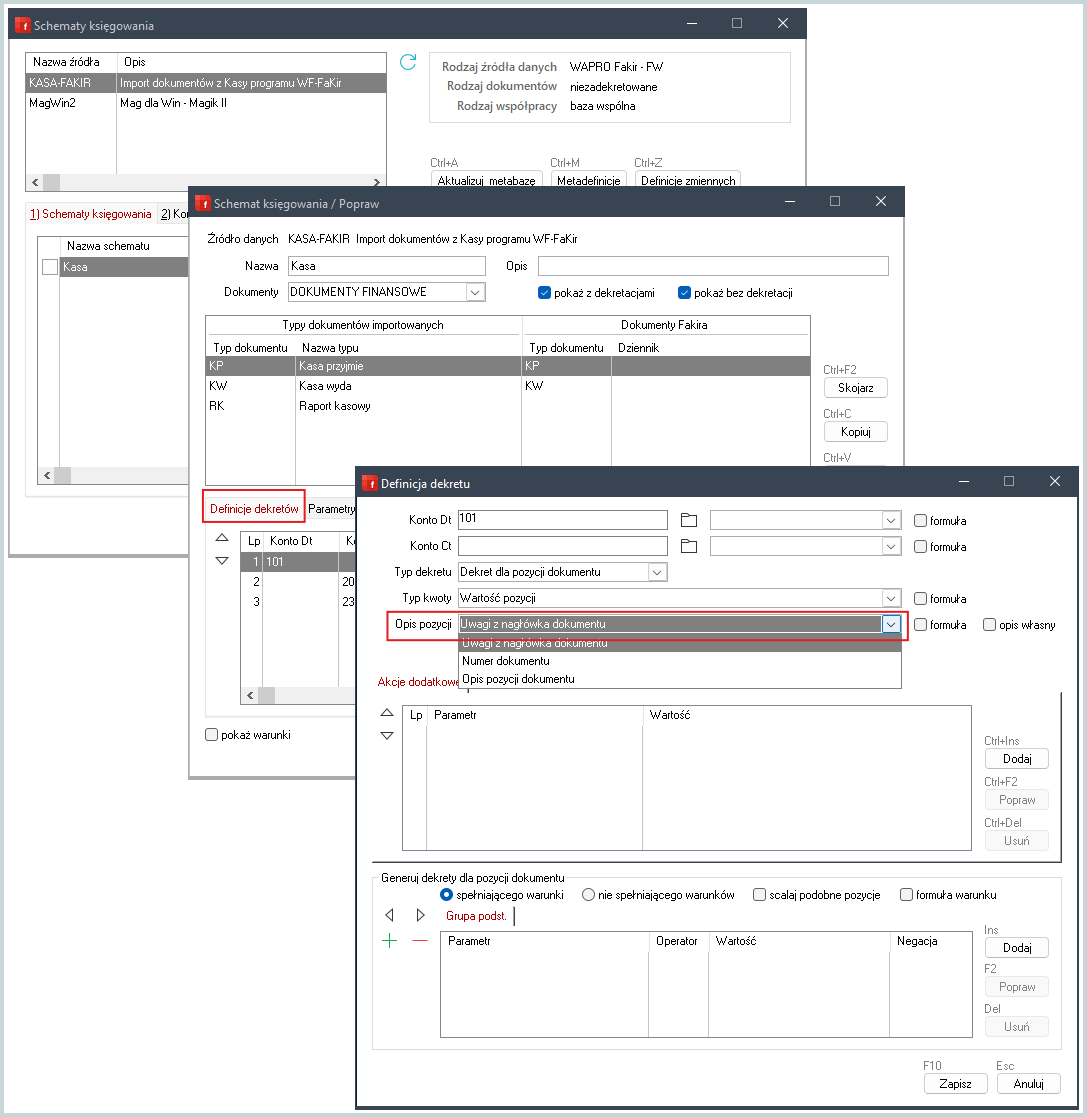Go to previous condition group arrow
The width and height of the screenshot is (1087, 1117).
click(389, 915)
